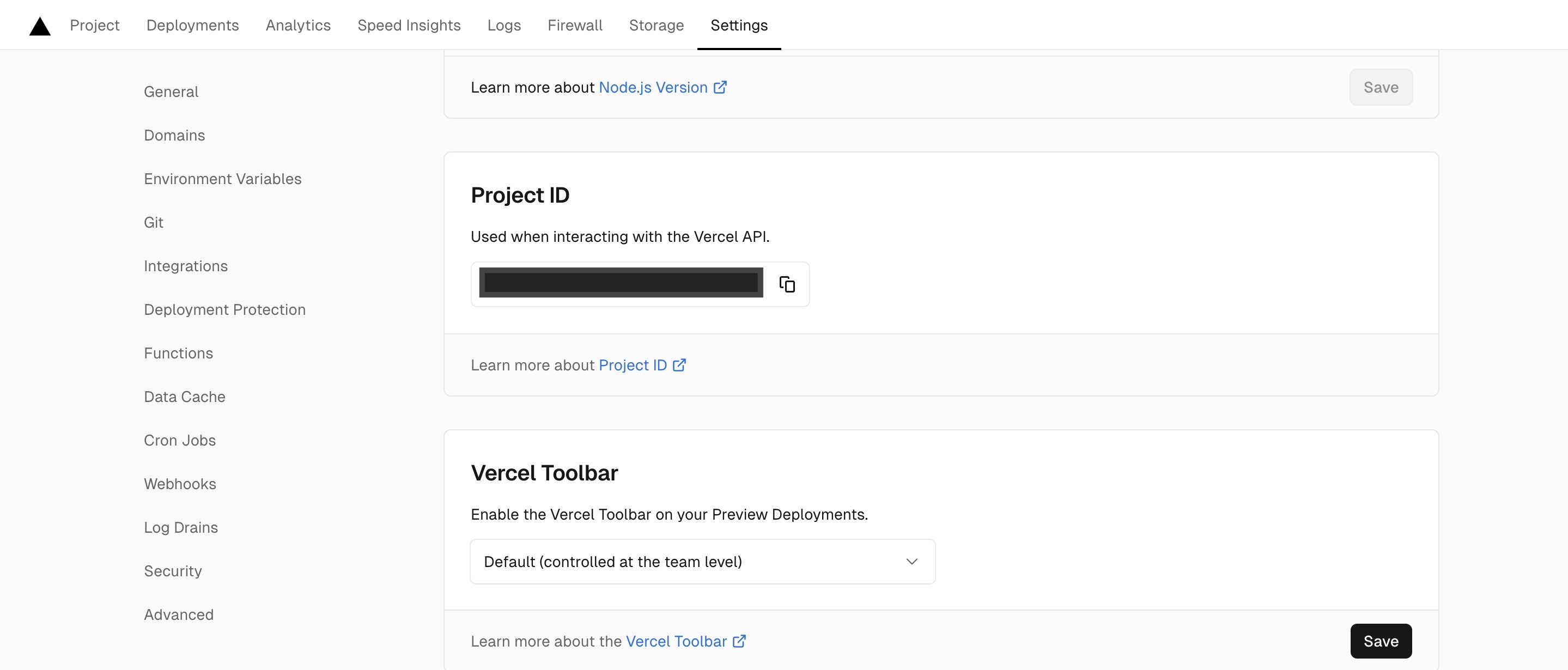Image resolution: width=1568 pixels, height=670 pixels.
Task: Switch to the Deployments tab
Action: (192, 25)
